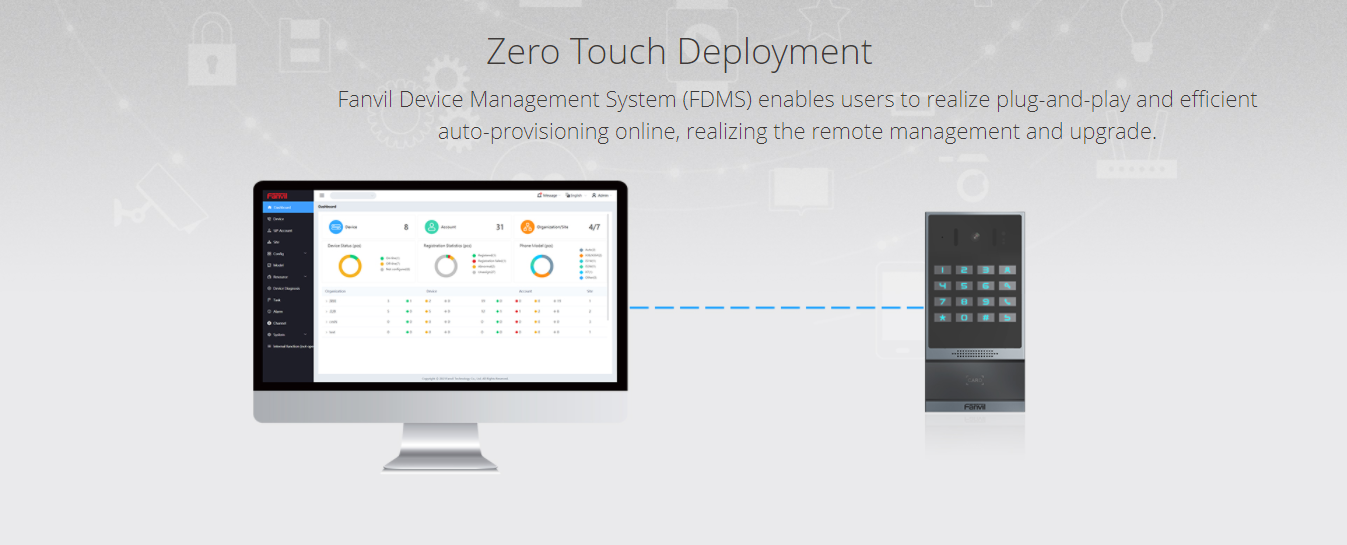Open SIP Account in the sidebar
Screen dimensions: 1347x545
pyautogui.click(x=288, y=231)
